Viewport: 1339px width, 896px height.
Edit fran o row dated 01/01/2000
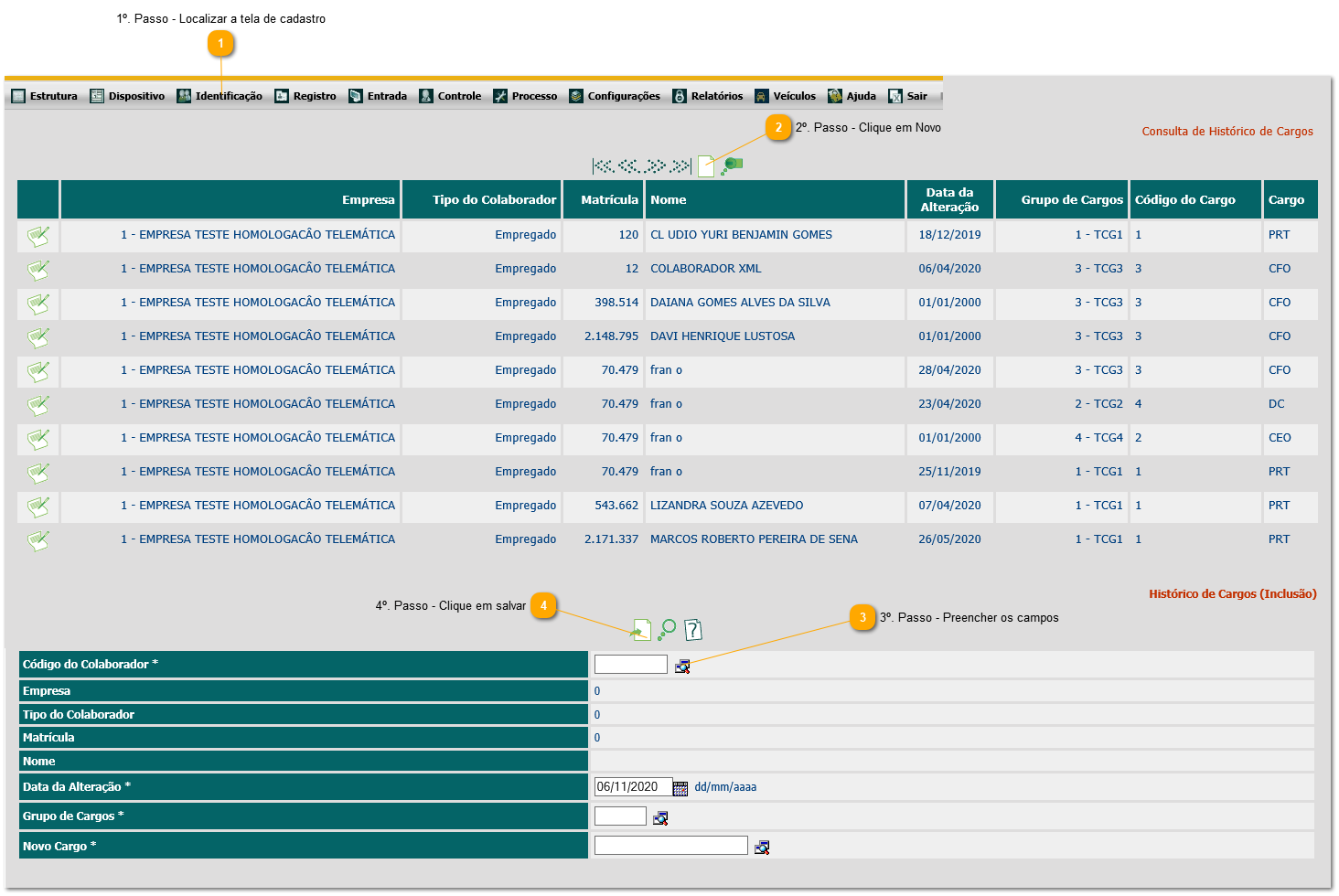tap(37, 439)
